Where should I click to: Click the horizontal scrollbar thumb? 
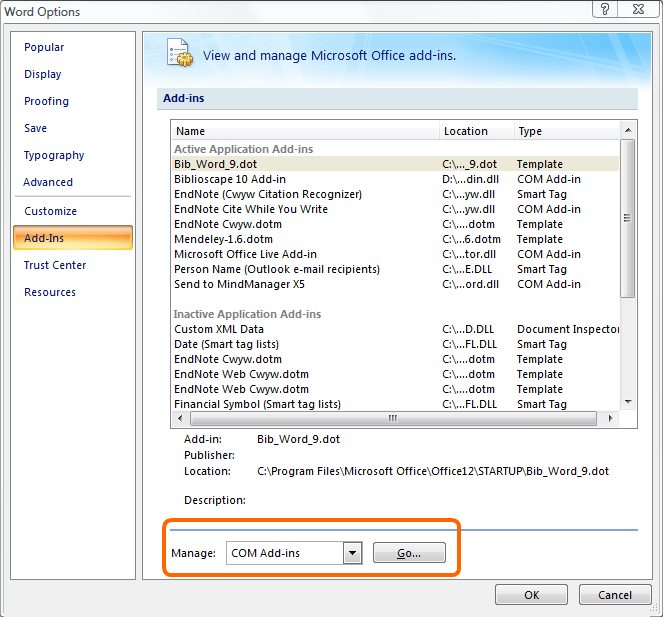pyautogui.click(x=393, y=419)
